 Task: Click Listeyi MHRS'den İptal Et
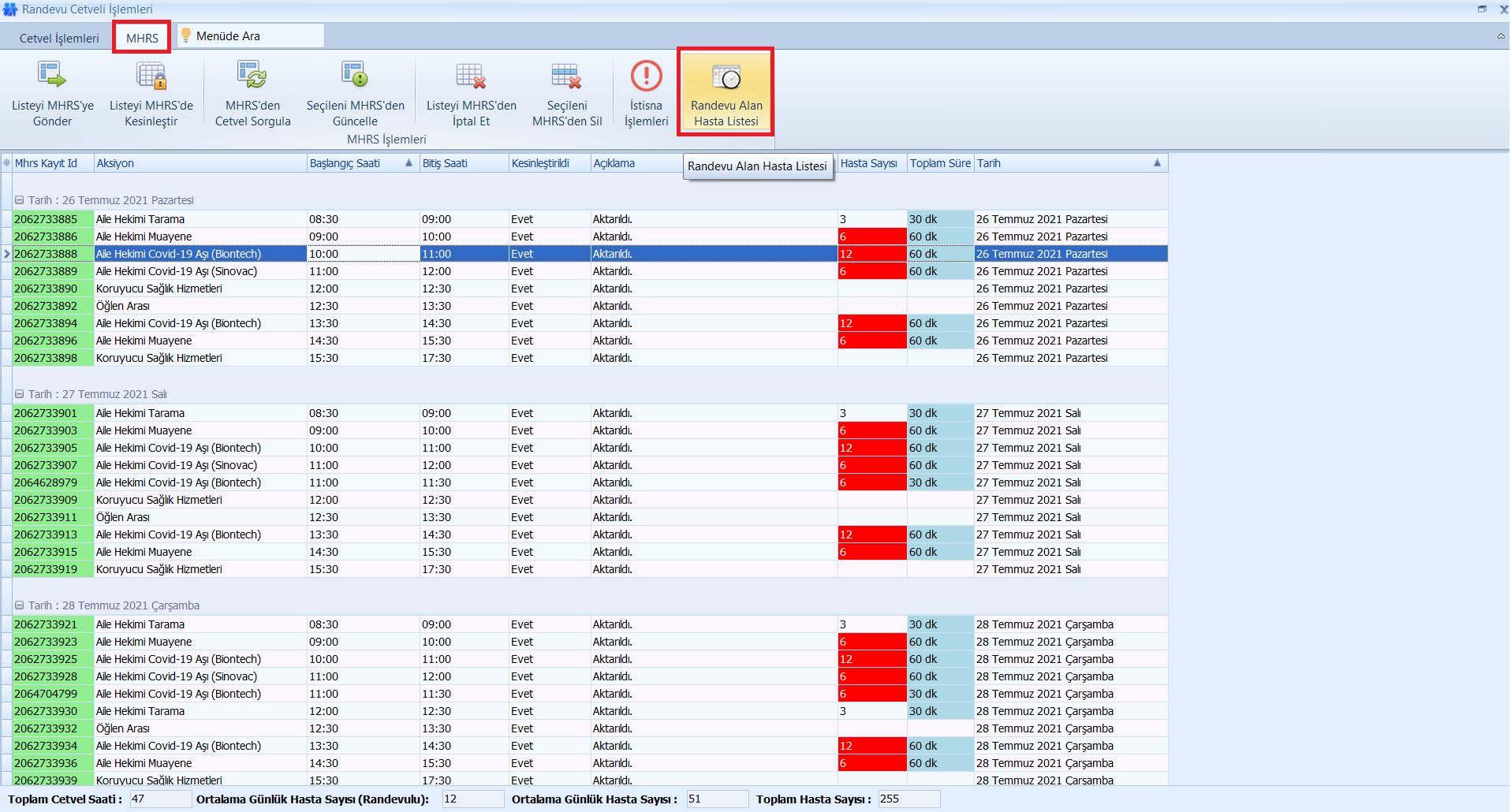click(471, 95)
